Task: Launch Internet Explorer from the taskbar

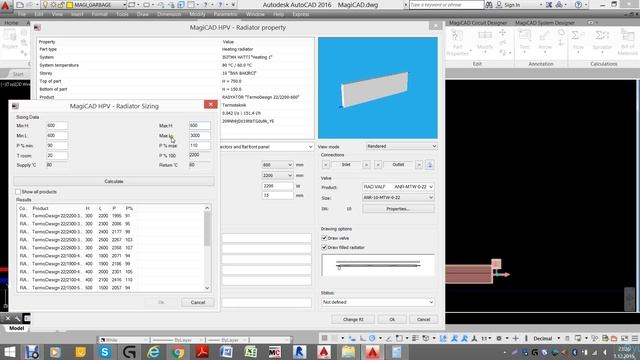Action: click(x=154, y=352)
